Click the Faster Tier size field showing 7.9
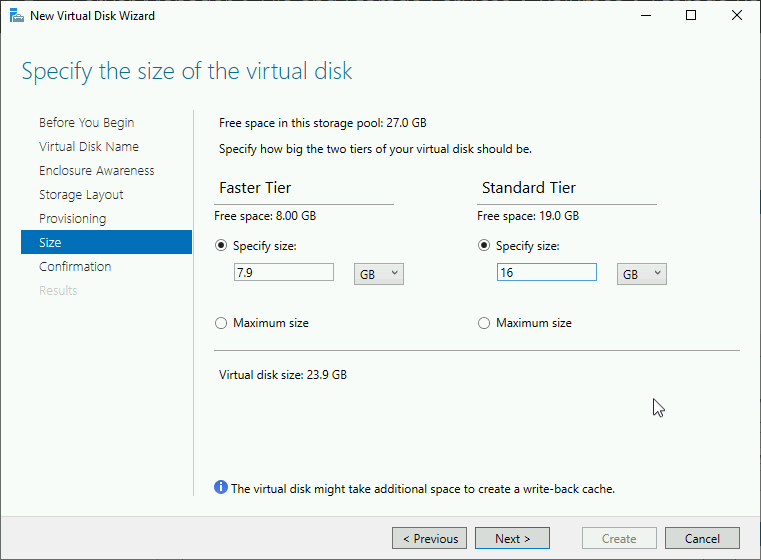 click(284, 272)
